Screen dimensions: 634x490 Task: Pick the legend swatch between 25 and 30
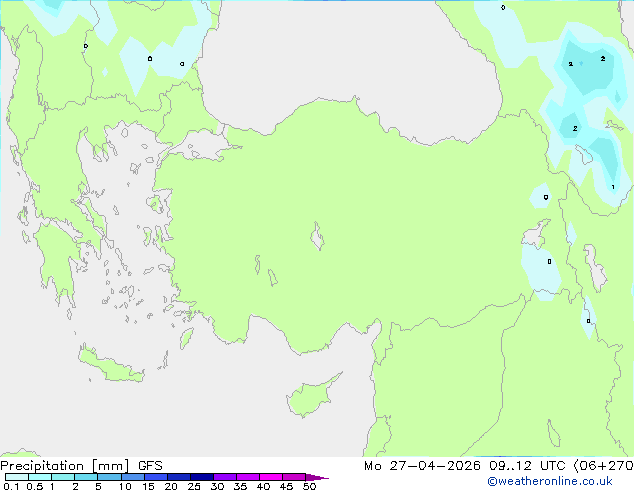(202, 477)
